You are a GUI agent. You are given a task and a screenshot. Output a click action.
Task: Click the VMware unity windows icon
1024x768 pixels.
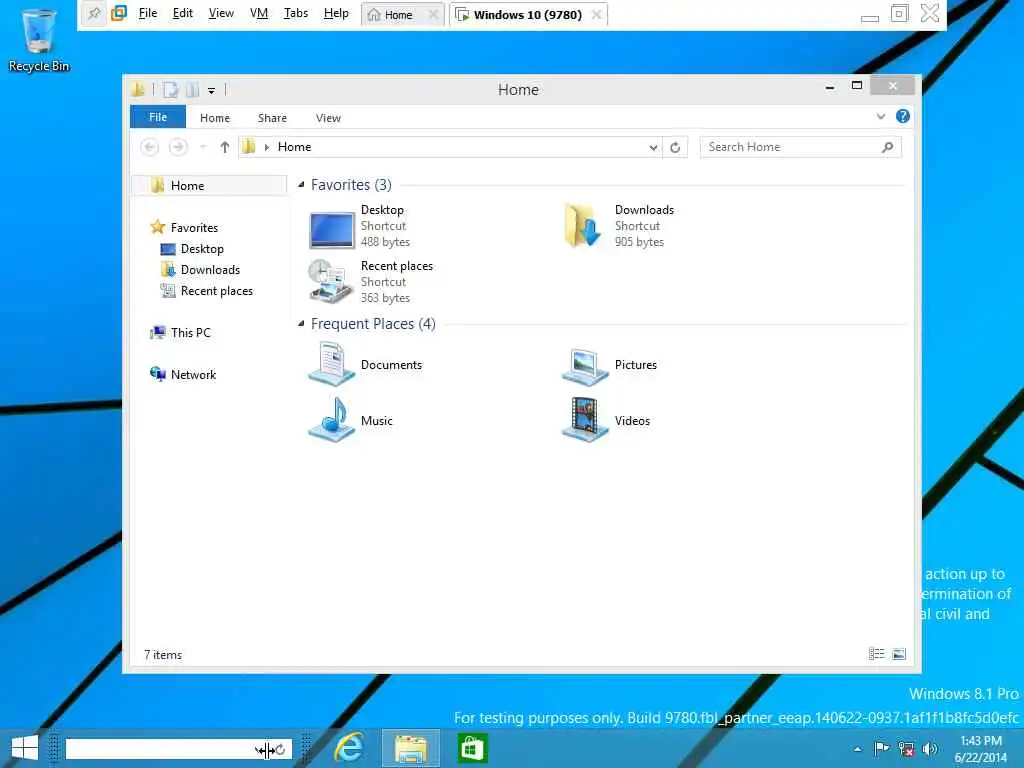119,13
